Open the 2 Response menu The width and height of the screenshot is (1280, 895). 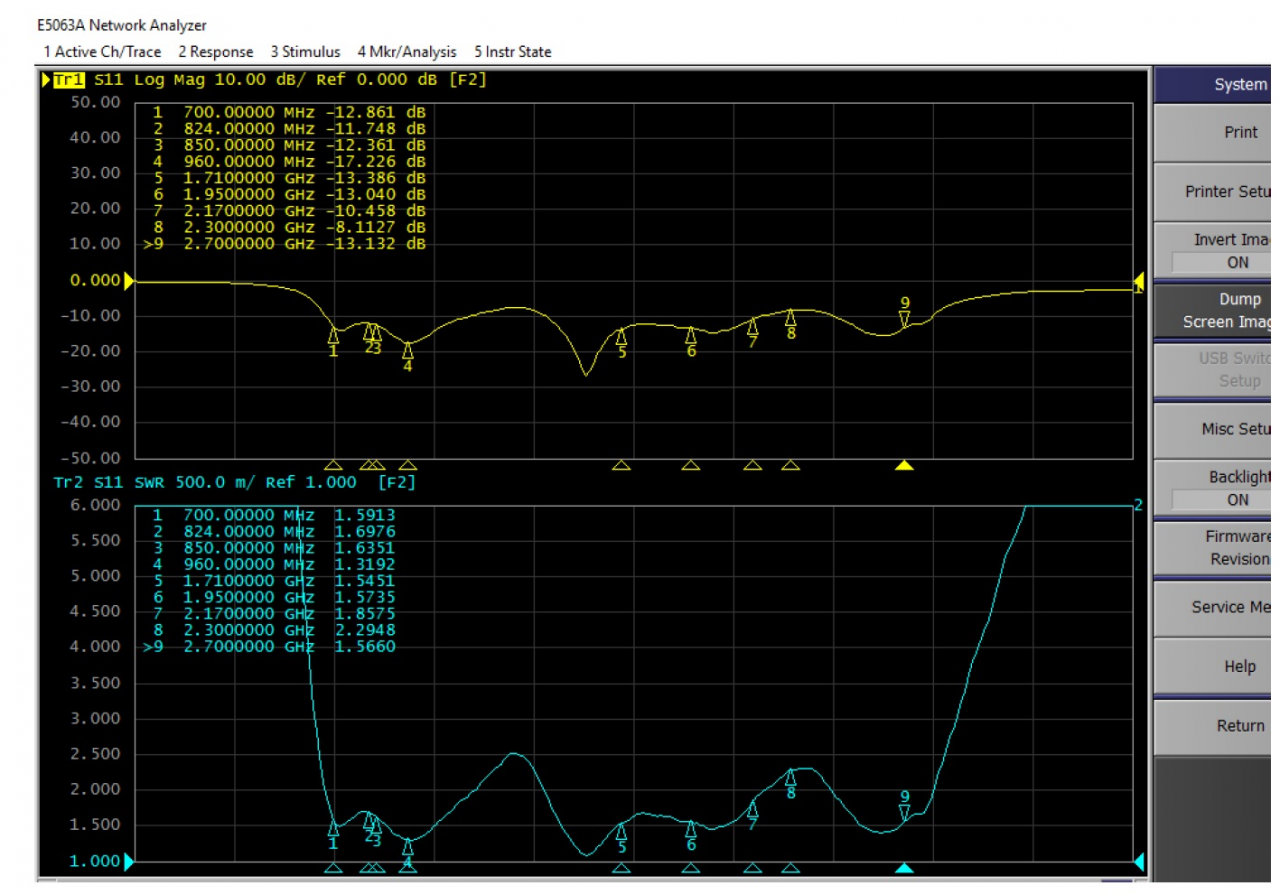point(218,52)
